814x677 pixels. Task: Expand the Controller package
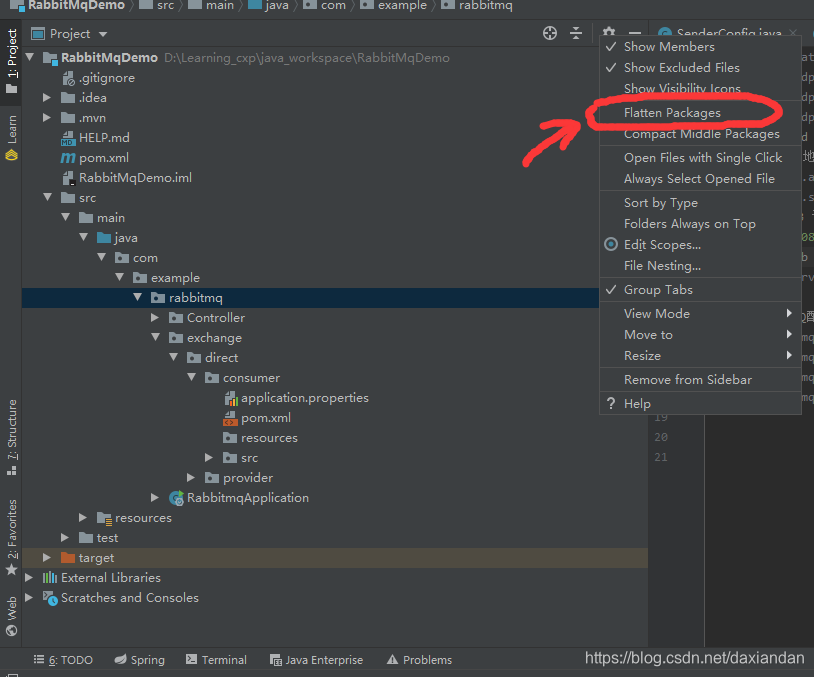click(155, 317)
